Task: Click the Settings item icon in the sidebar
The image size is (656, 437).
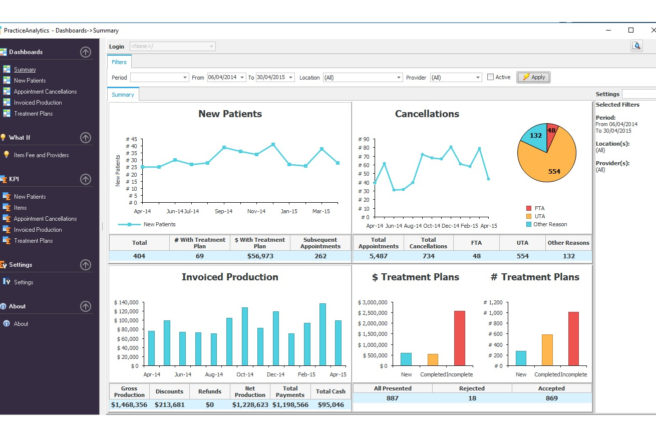Action: [x=6, y=282]
